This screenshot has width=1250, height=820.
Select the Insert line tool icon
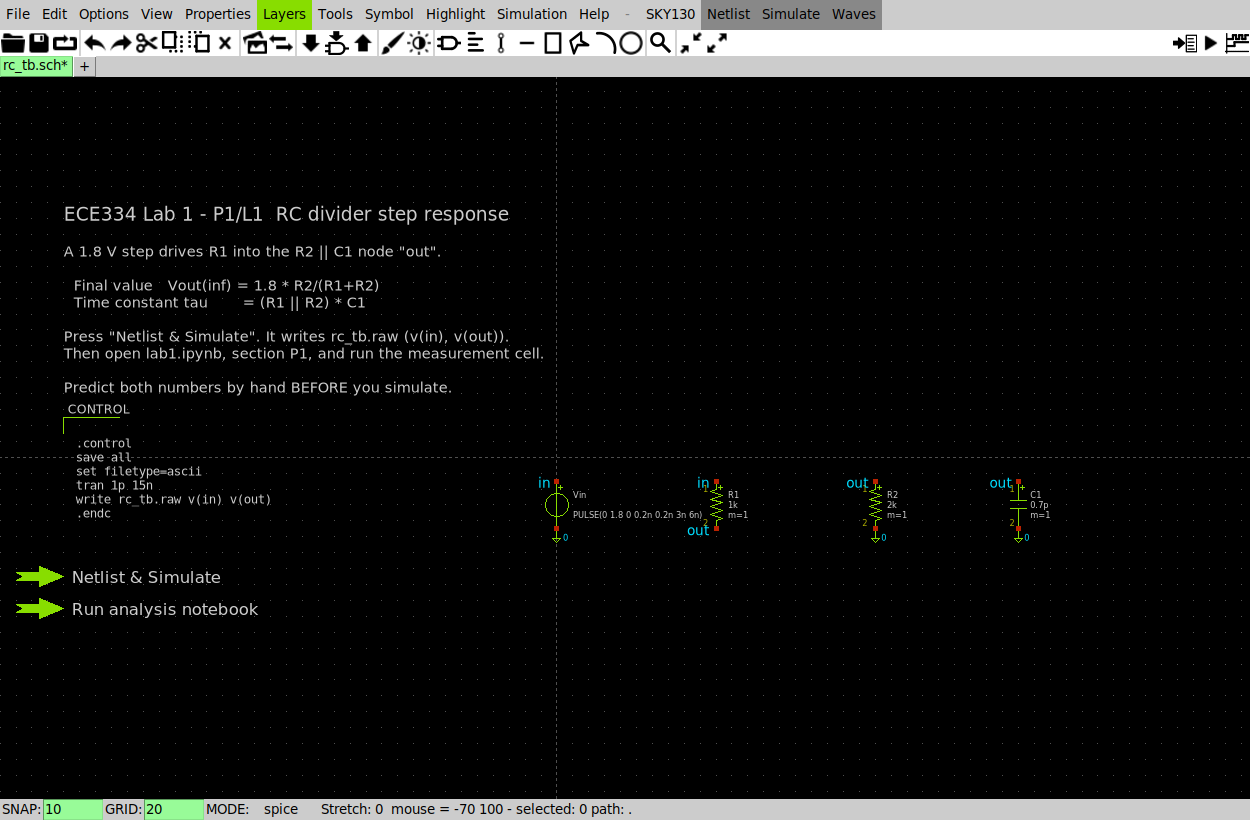pyautogui.click(x=527, y=43)
